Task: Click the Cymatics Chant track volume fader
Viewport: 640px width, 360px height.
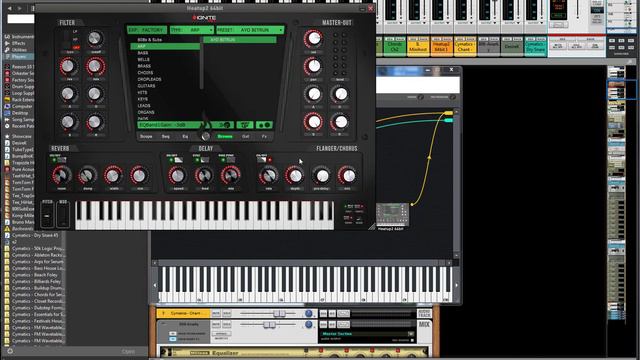Action: pyautogui.click(x=280, y=313)
